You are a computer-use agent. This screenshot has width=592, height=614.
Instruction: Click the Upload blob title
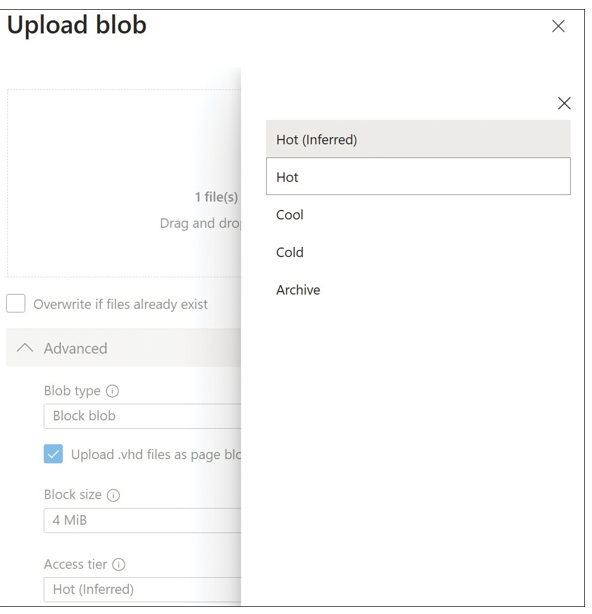77,25
